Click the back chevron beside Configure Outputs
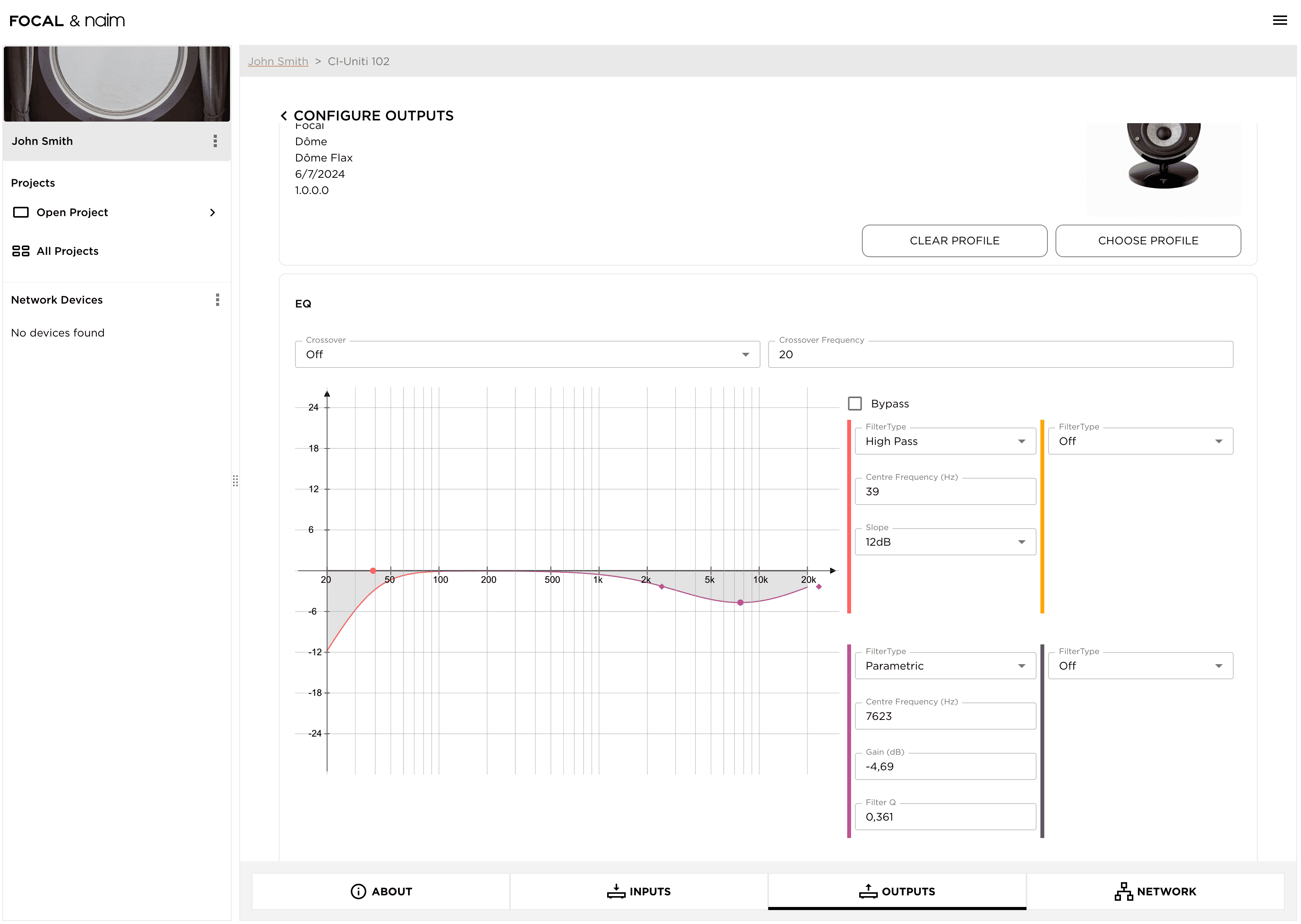This screenshot has width=1301, height=924. 284,116
